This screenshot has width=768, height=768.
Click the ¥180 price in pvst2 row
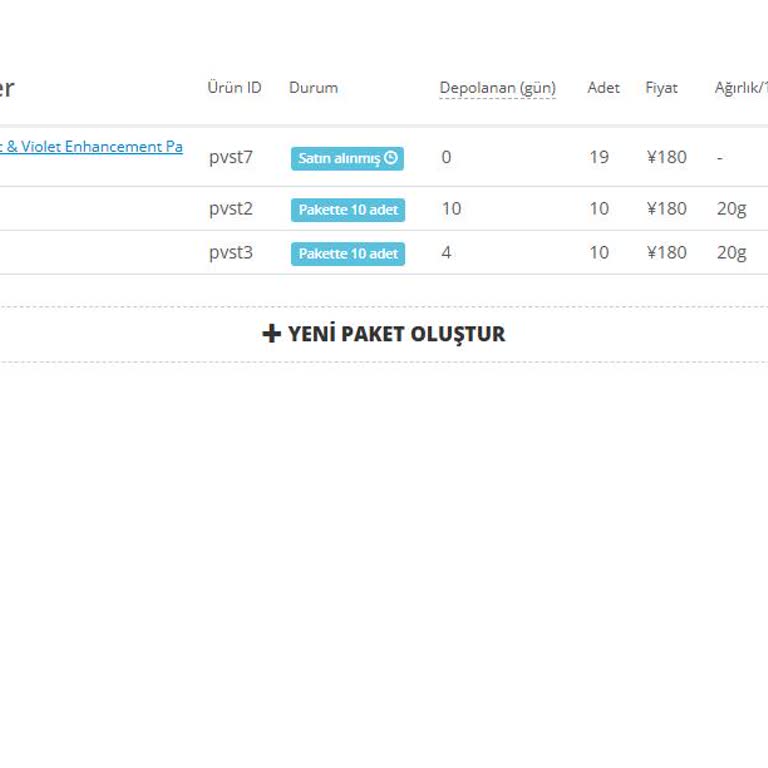667,209
